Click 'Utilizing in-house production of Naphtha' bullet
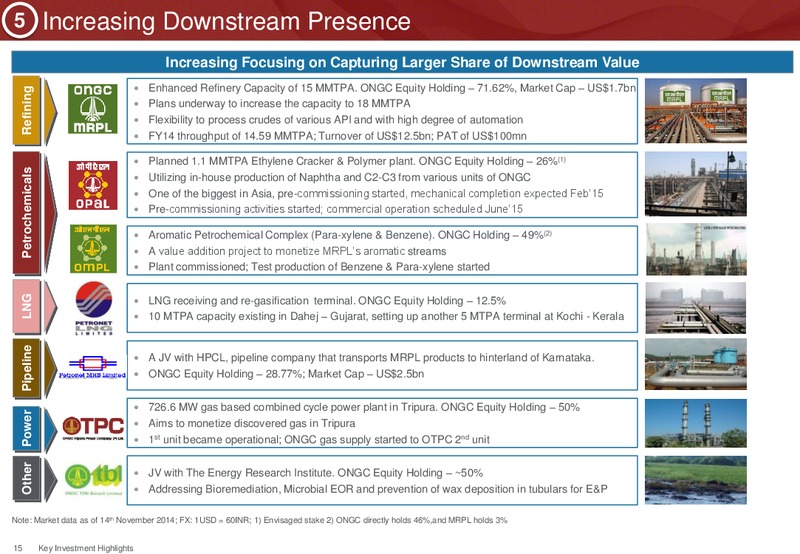 [339, 178]
